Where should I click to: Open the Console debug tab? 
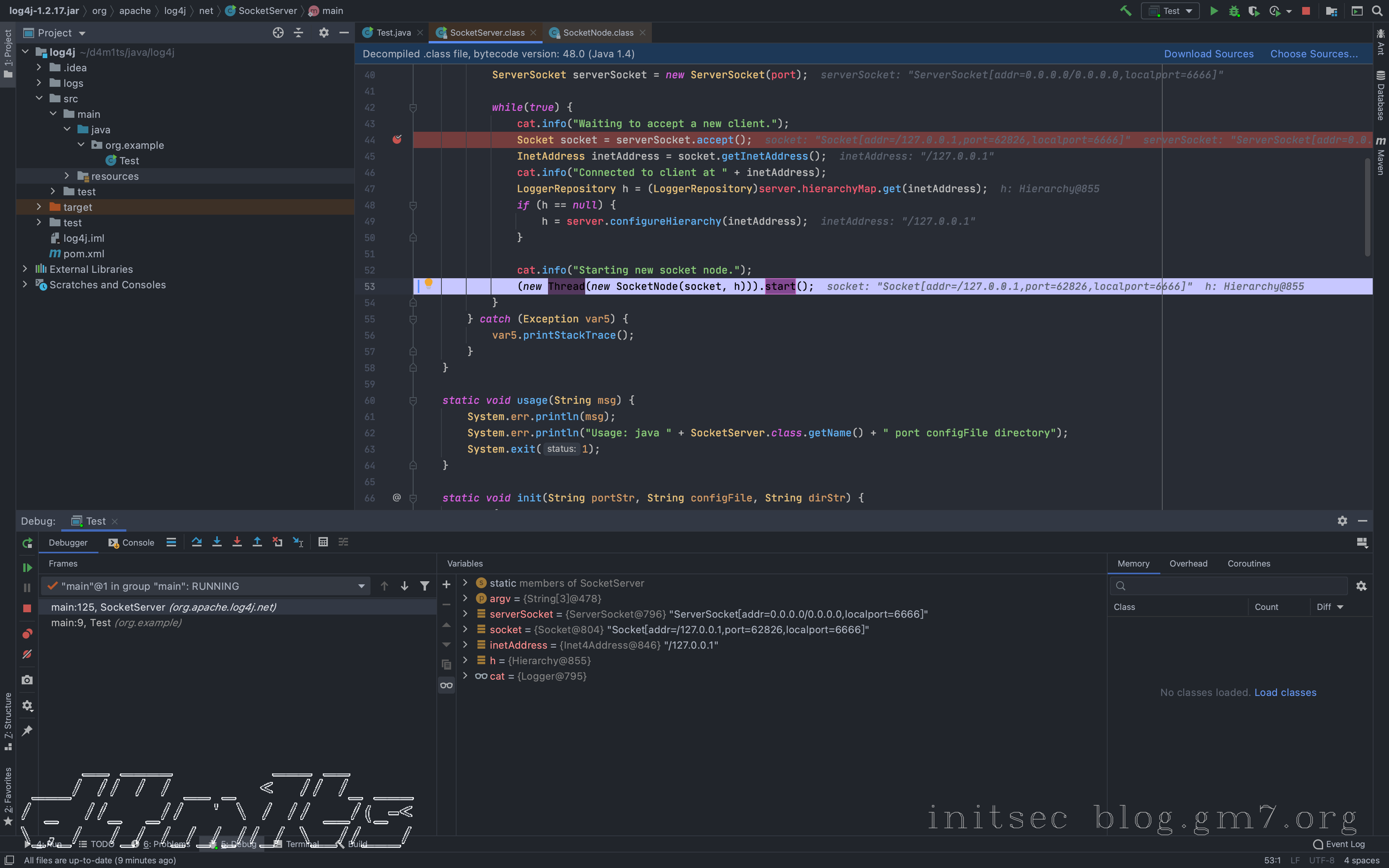131,542
